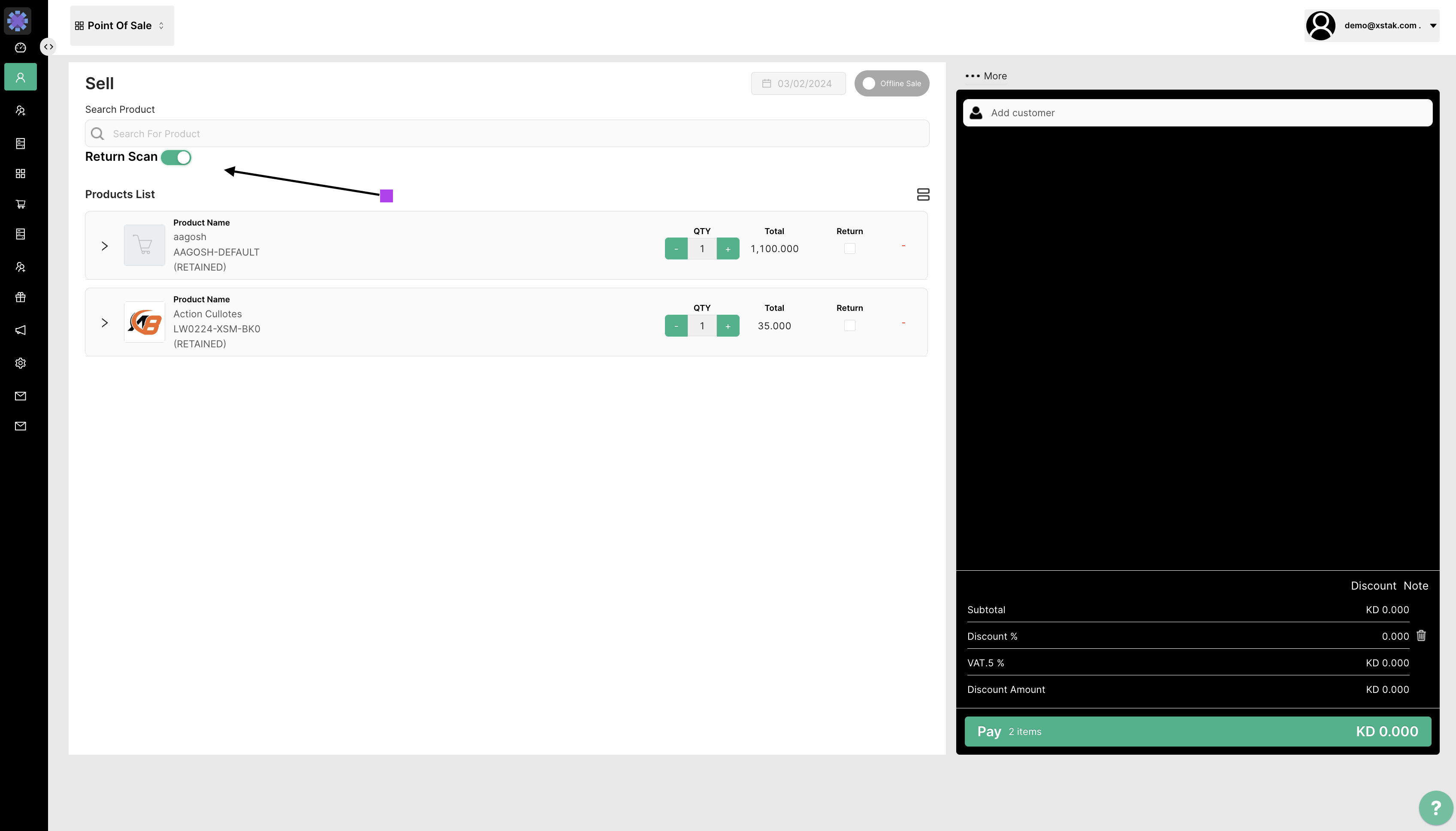Screen dimensions: 1456x831
Task: Click the shopping cart sidebar icon
Action: [21, 204]
